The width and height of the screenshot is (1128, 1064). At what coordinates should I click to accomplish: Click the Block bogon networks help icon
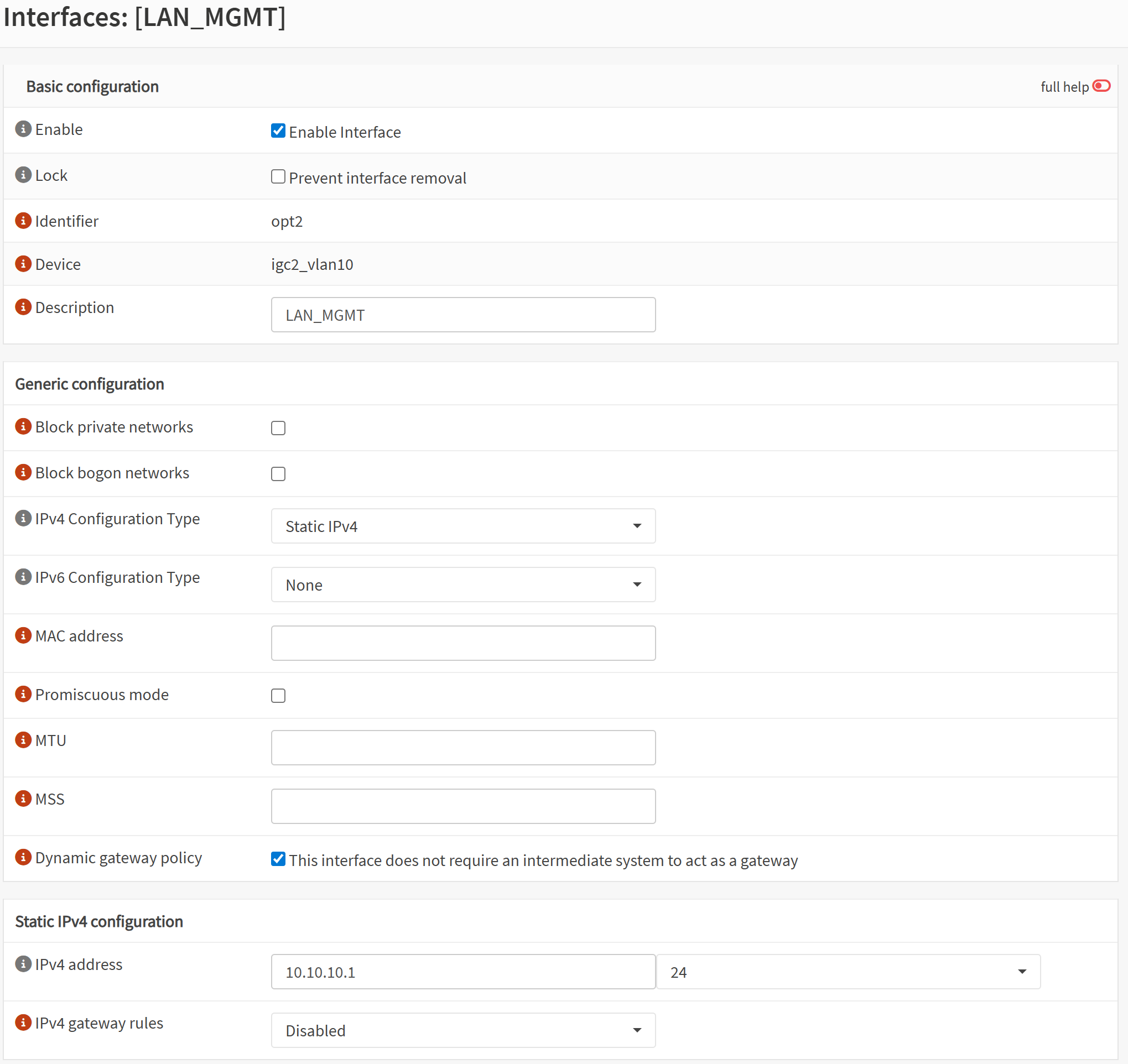pos(23,472)
